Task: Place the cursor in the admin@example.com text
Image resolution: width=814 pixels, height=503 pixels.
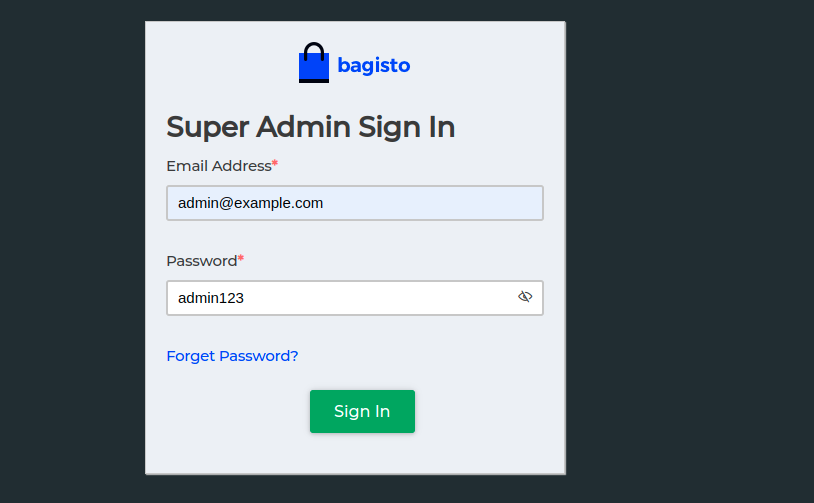Action: [250, 203]
